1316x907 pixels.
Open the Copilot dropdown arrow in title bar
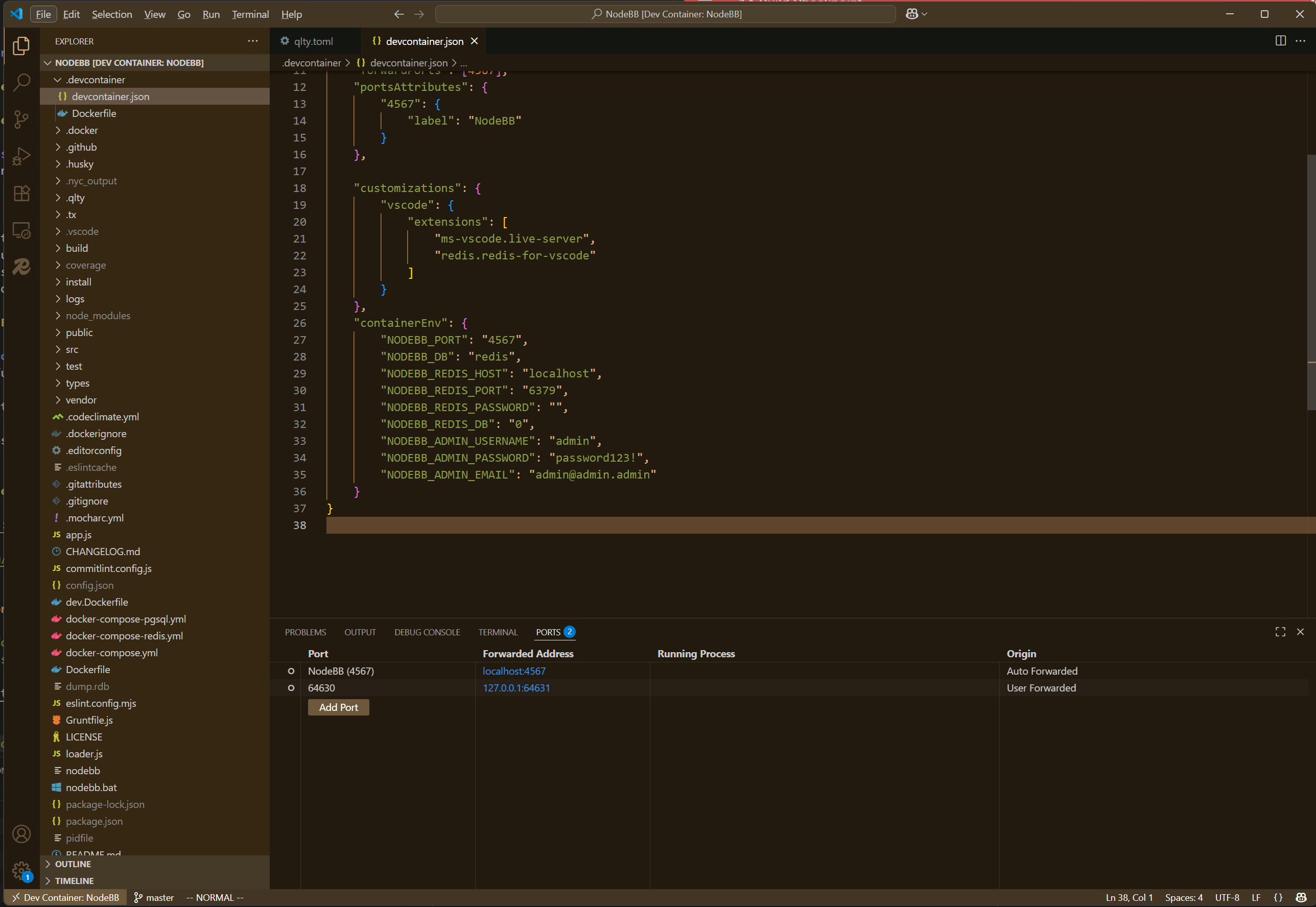coord(924,14)
